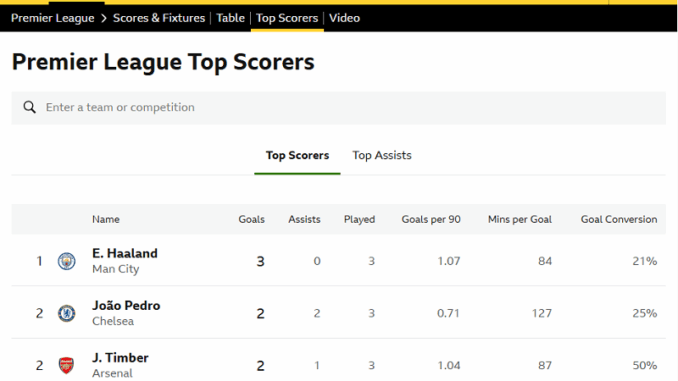The image size is (678, 381).
Task: Click the Assists column header
Action: click(304, 219)
